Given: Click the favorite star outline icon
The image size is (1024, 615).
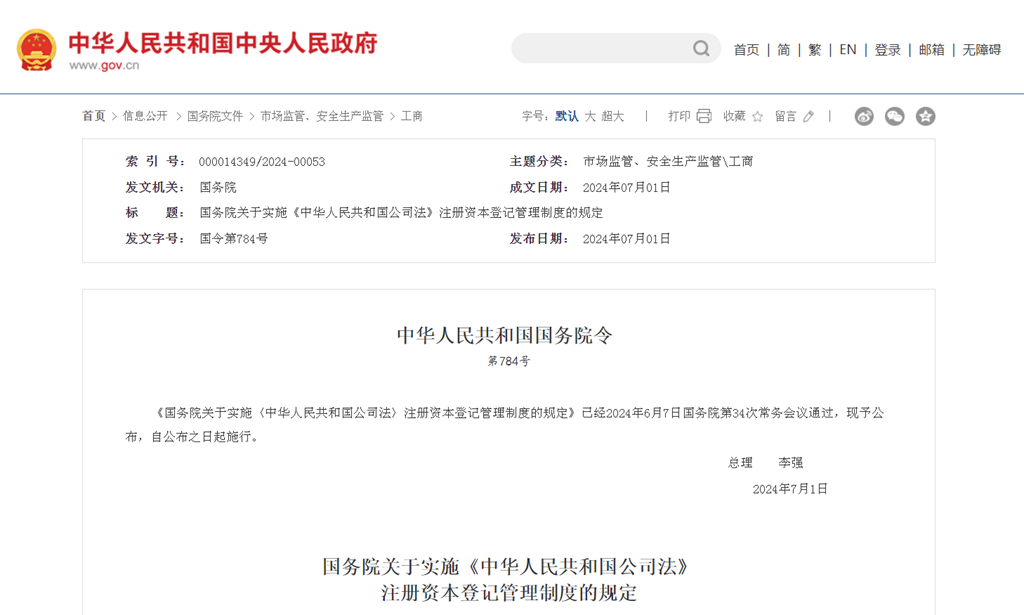Looking at the screenshot, I should point(758,116).
